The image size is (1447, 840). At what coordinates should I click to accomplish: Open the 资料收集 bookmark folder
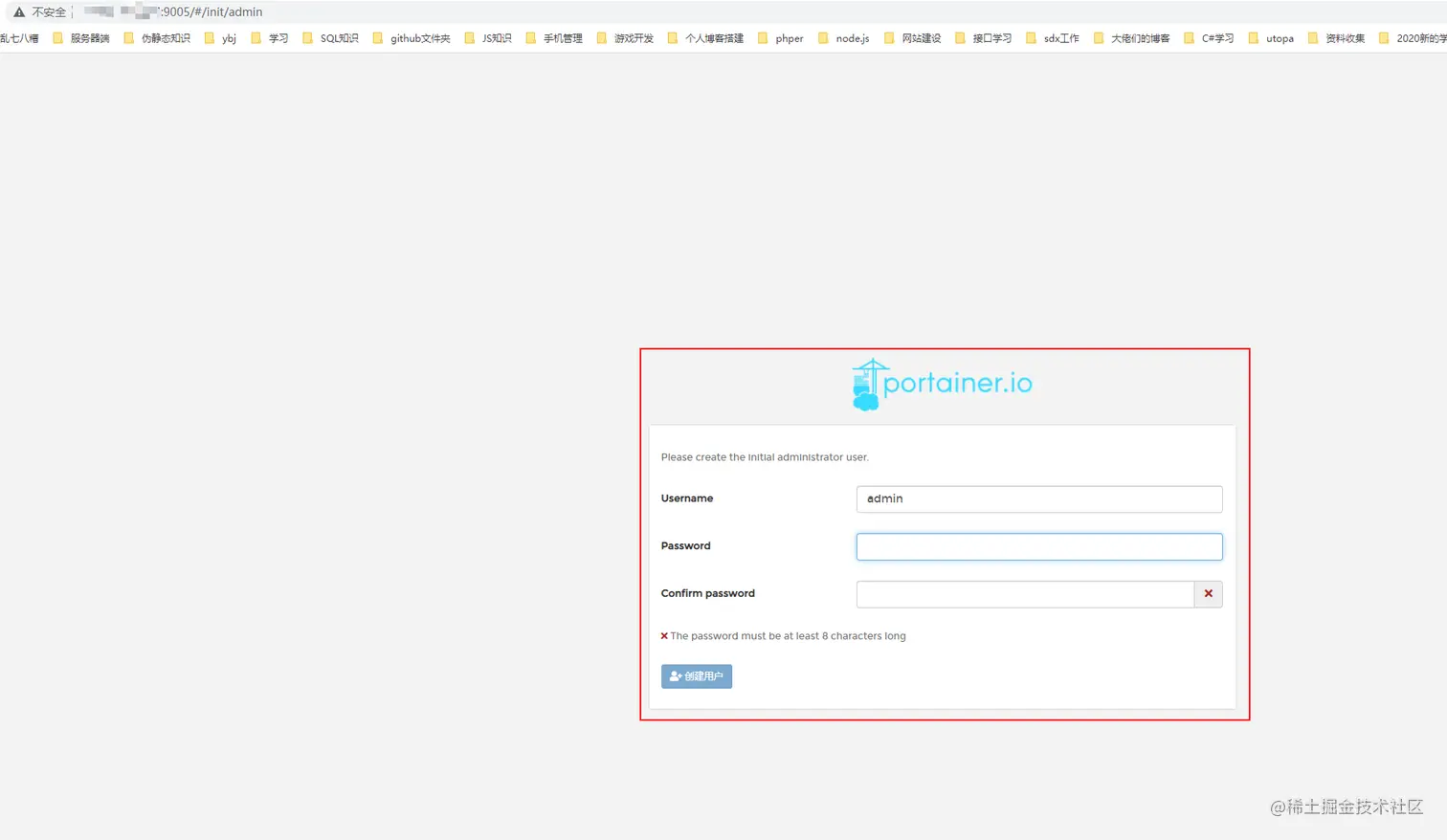tap(1337, 38)
